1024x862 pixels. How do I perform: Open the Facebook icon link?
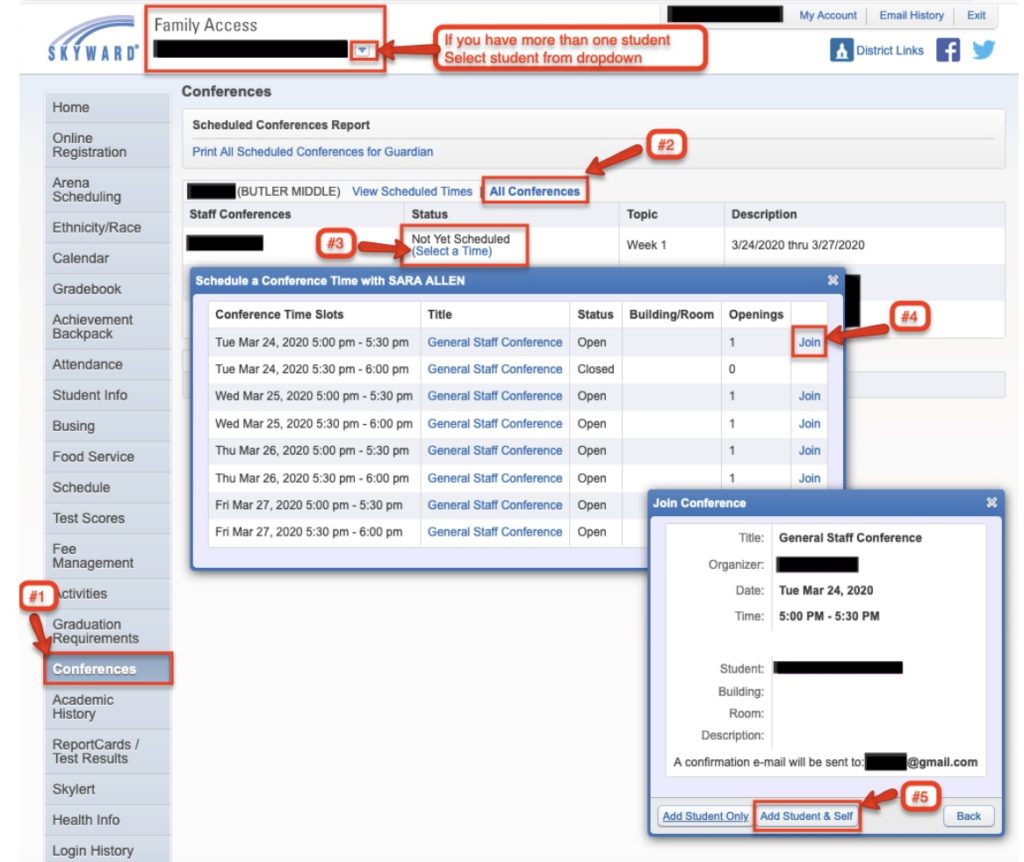click(948, 50)
